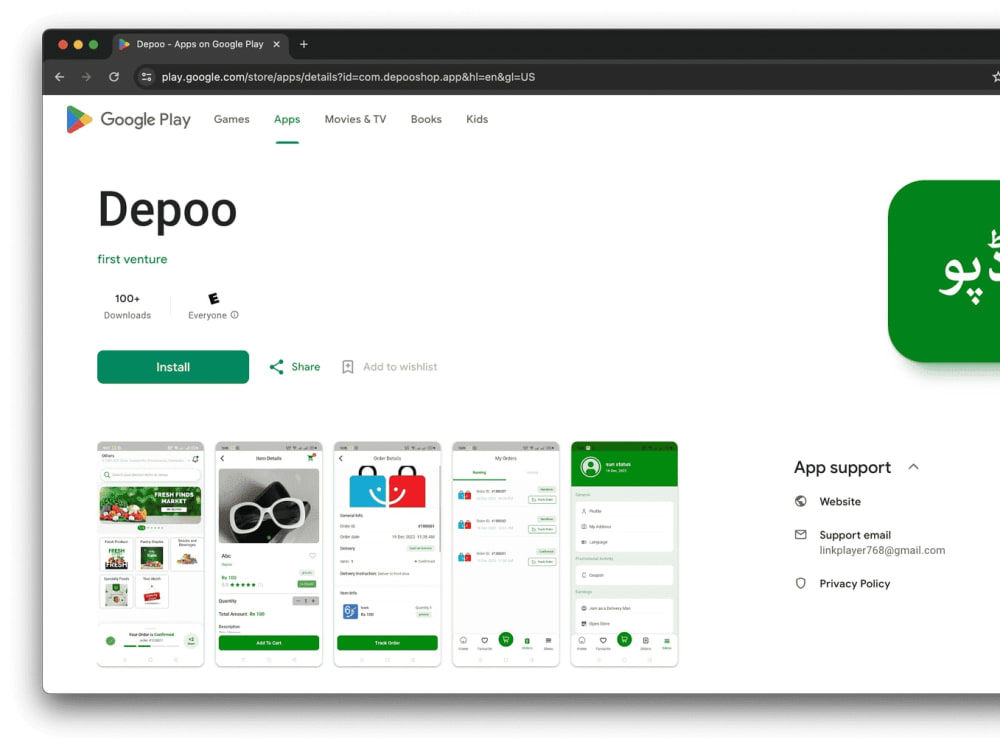The image size is (1000, 750).
Task: Click the Everyone rating info icon
Action: (x=235, y=314)
